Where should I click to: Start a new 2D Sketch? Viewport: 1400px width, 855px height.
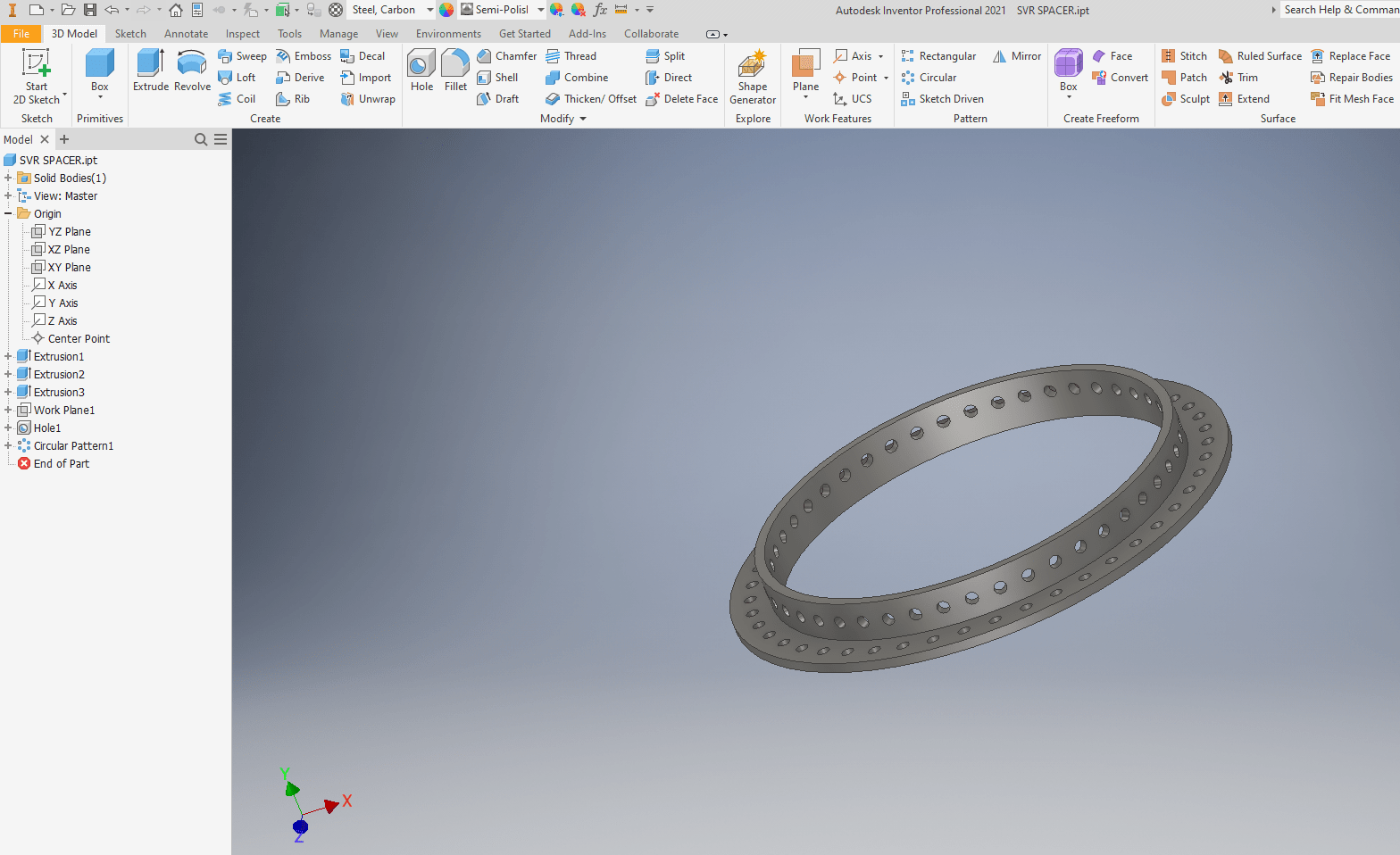[x=37, y=76]
